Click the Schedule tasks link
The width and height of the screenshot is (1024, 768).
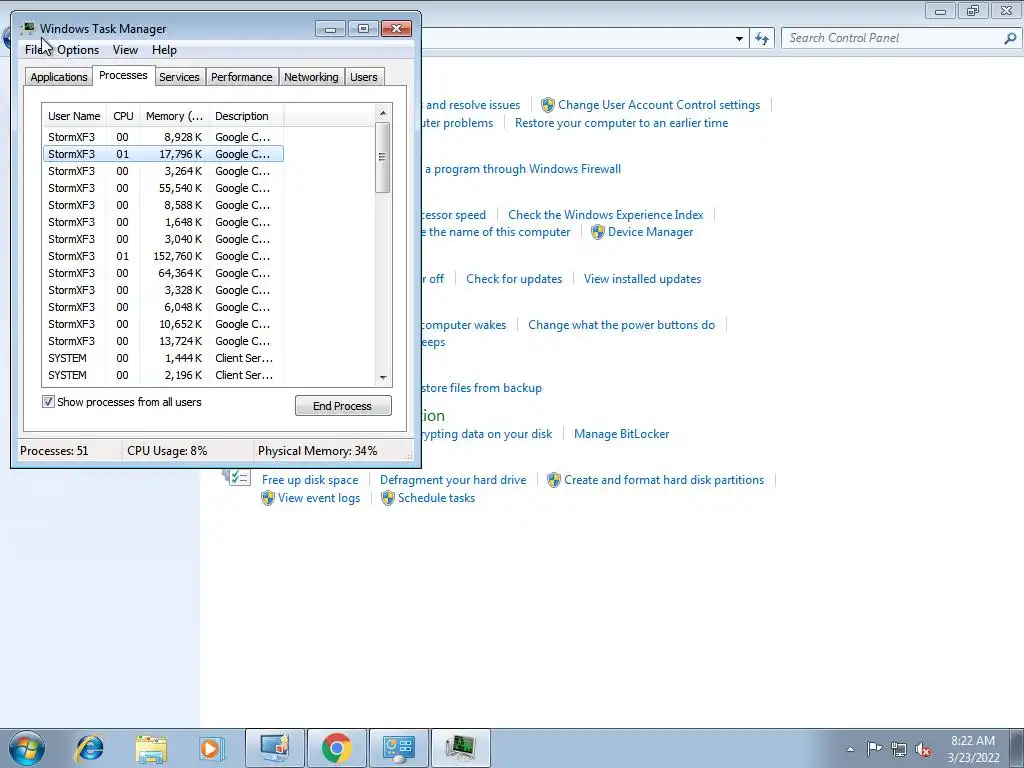click(436, 498)
